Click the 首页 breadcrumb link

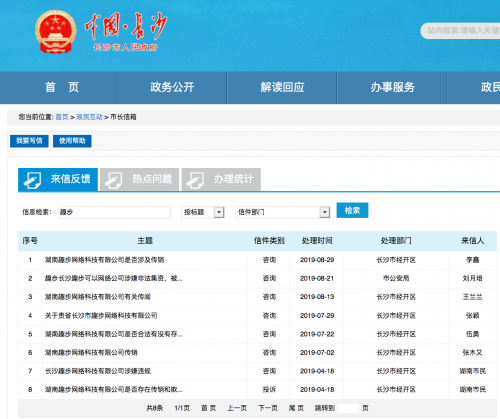pos(62,117)
